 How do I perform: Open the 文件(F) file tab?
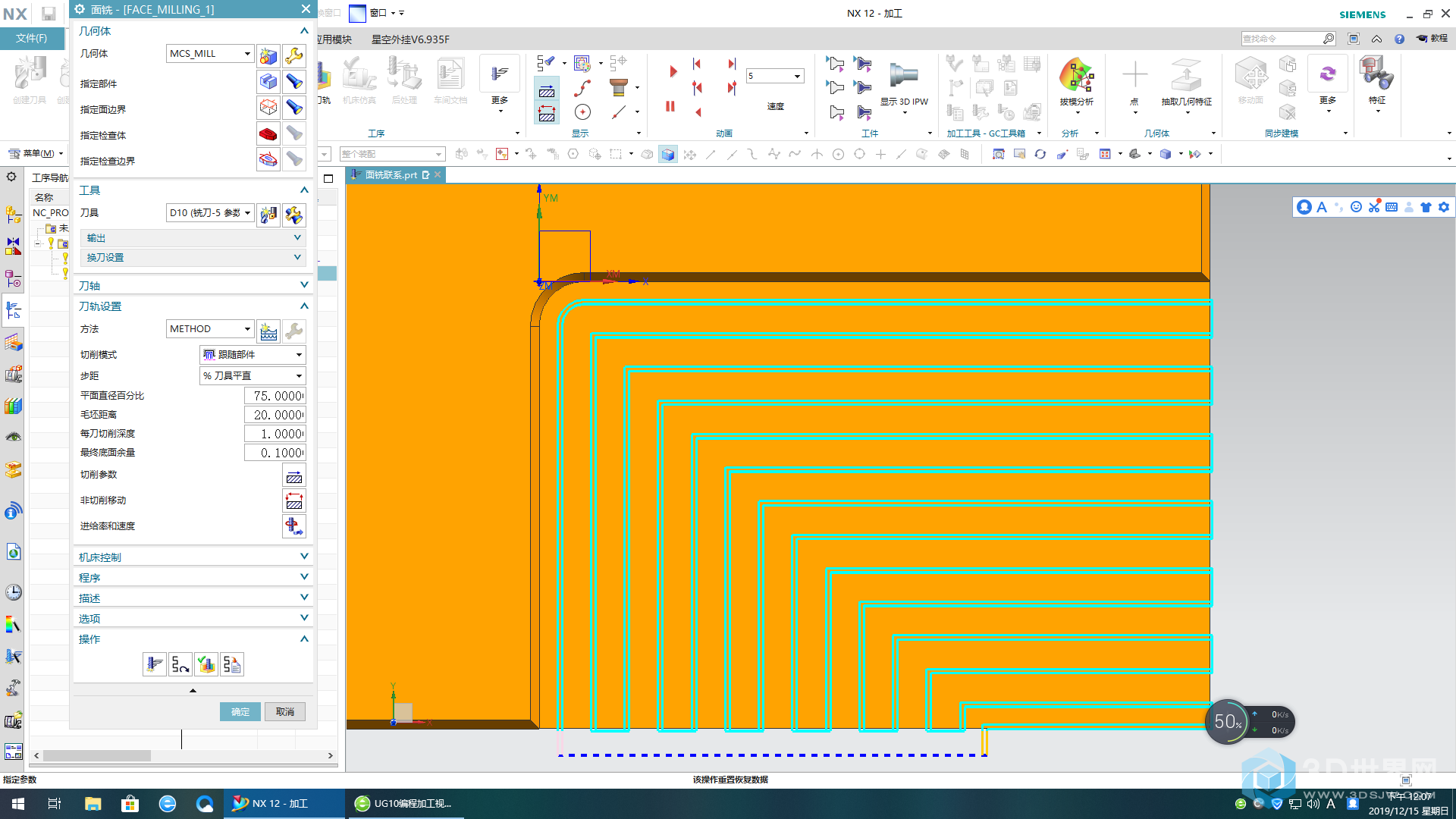[x=31, y=38]
